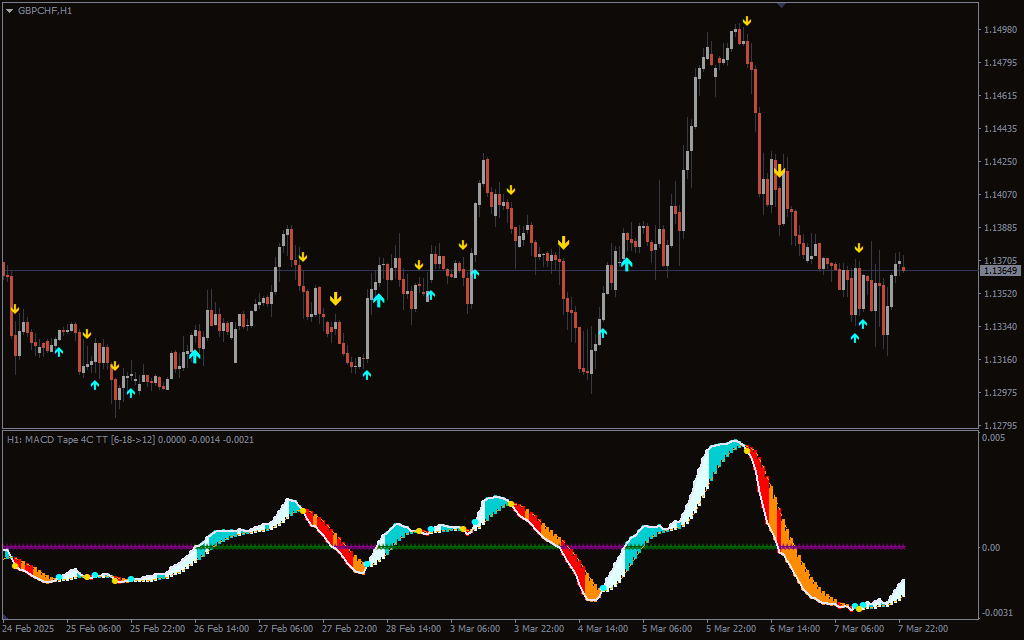
Task: Click the 1.14980 price scale label
Action: (x=1000, y=30)
